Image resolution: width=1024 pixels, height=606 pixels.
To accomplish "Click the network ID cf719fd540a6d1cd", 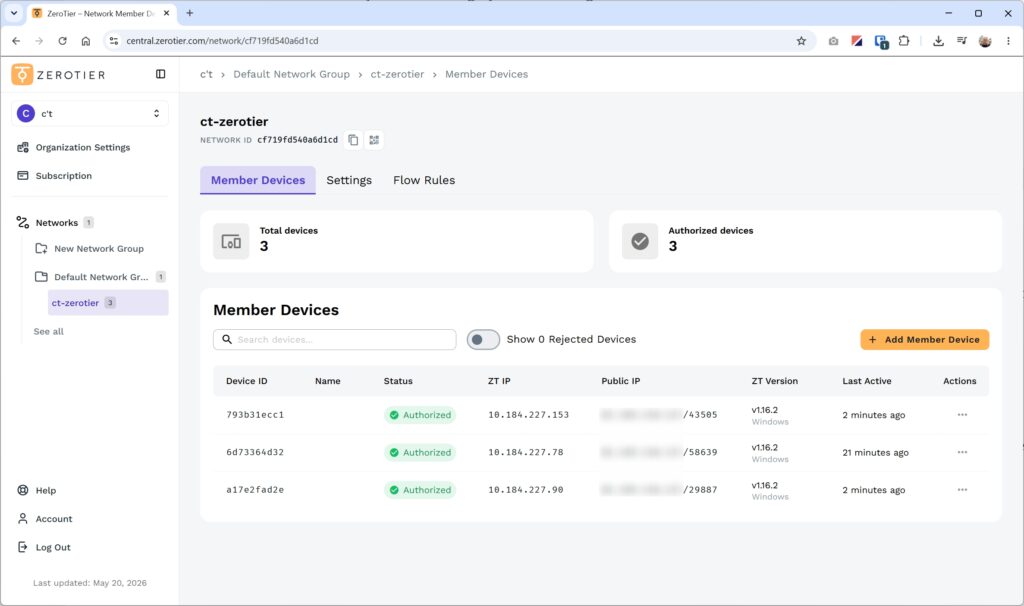I will 297,140.
